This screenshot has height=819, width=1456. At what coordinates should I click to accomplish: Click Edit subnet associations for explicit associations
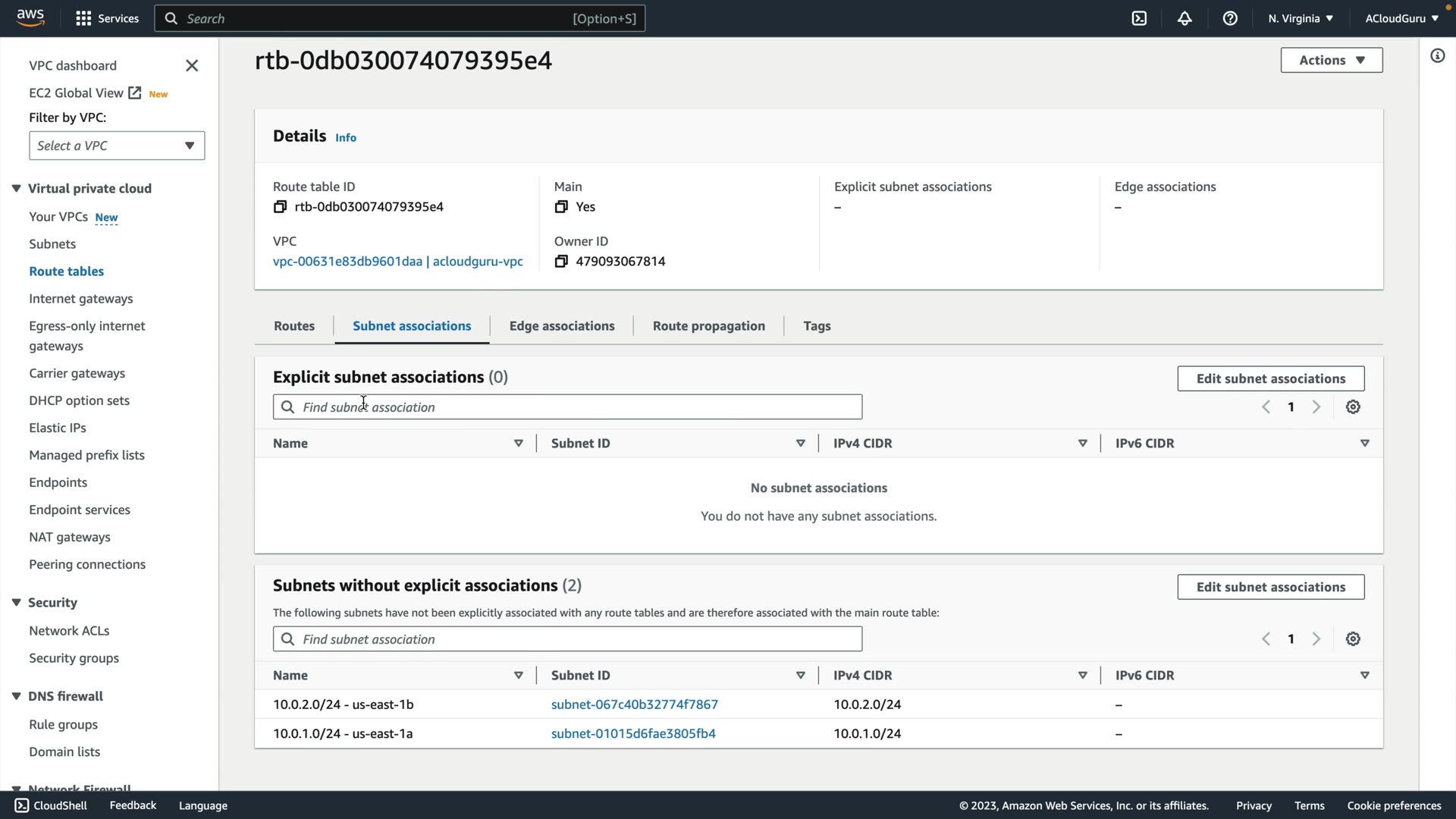(1270, 378)
